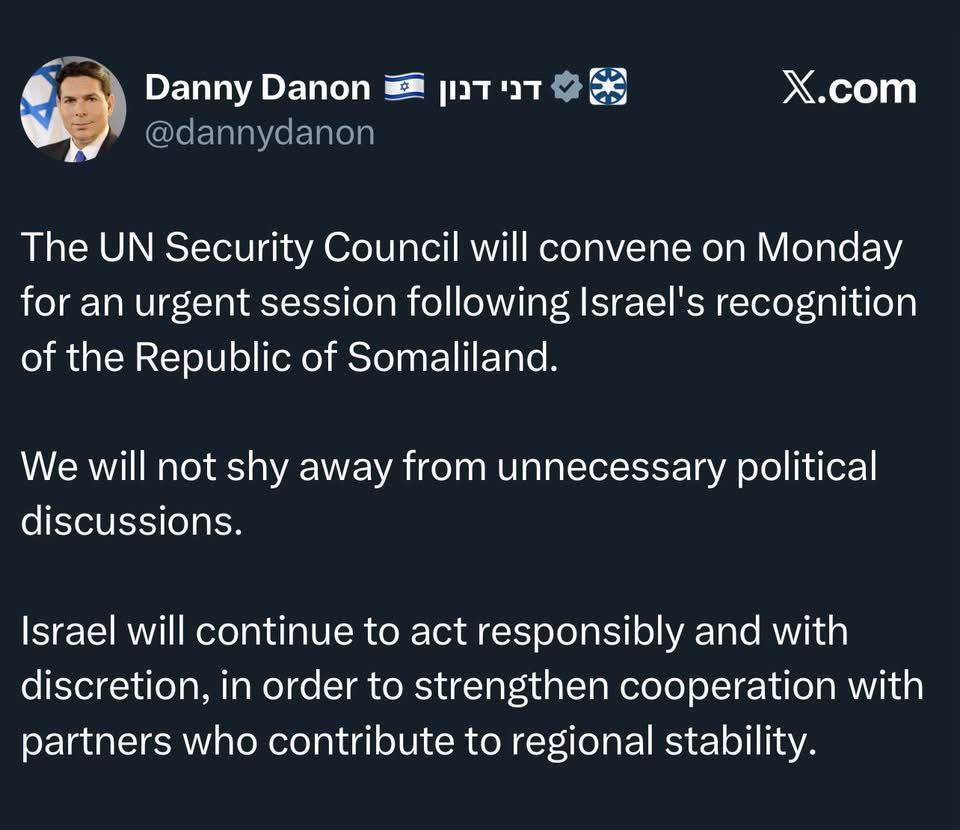
Task: Click the display name "Danny Danon"
Action: click(258, 88)
